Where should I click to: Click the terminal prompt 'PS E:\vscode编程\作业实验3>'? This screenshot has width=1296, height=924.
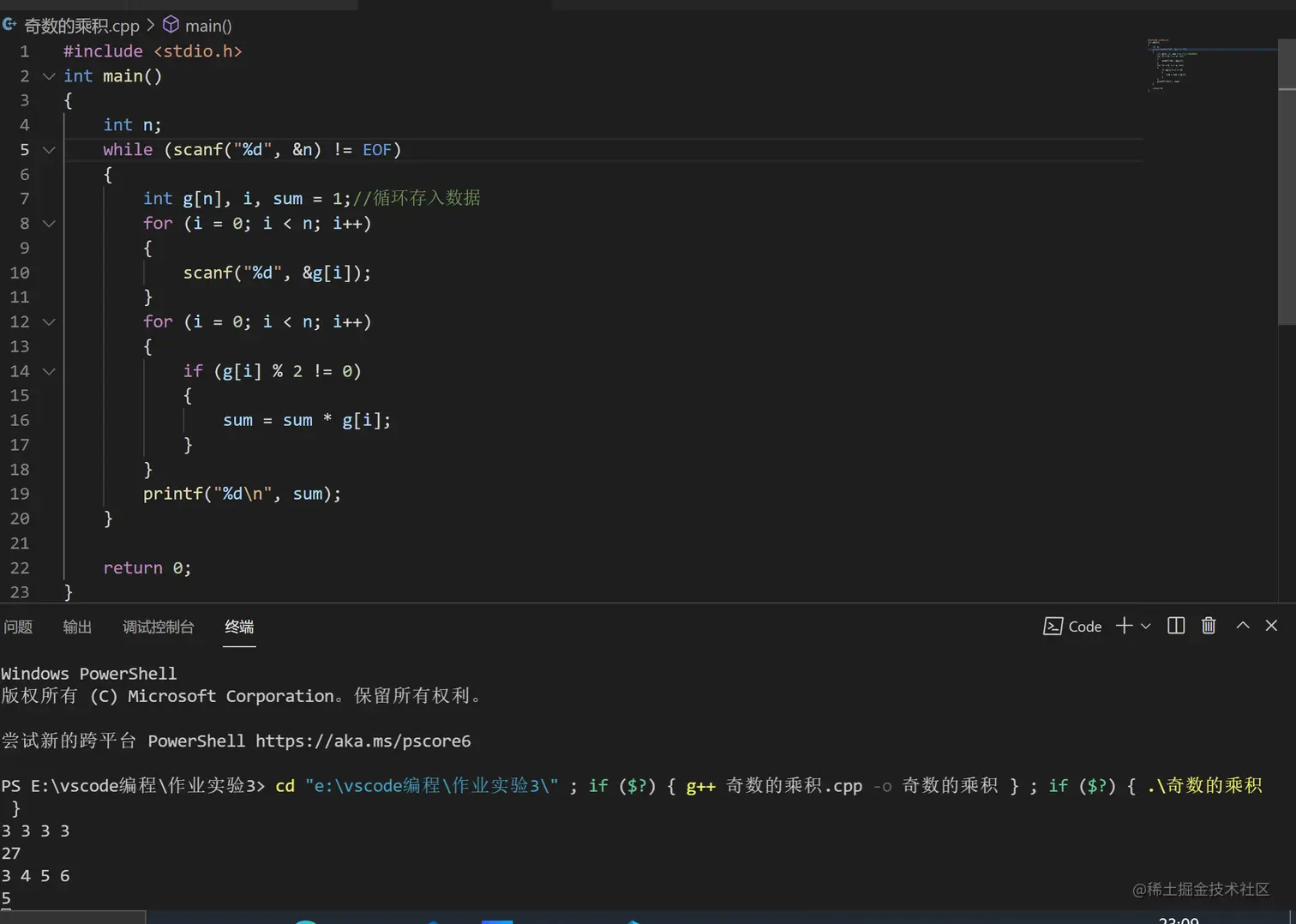pos(133,785)
